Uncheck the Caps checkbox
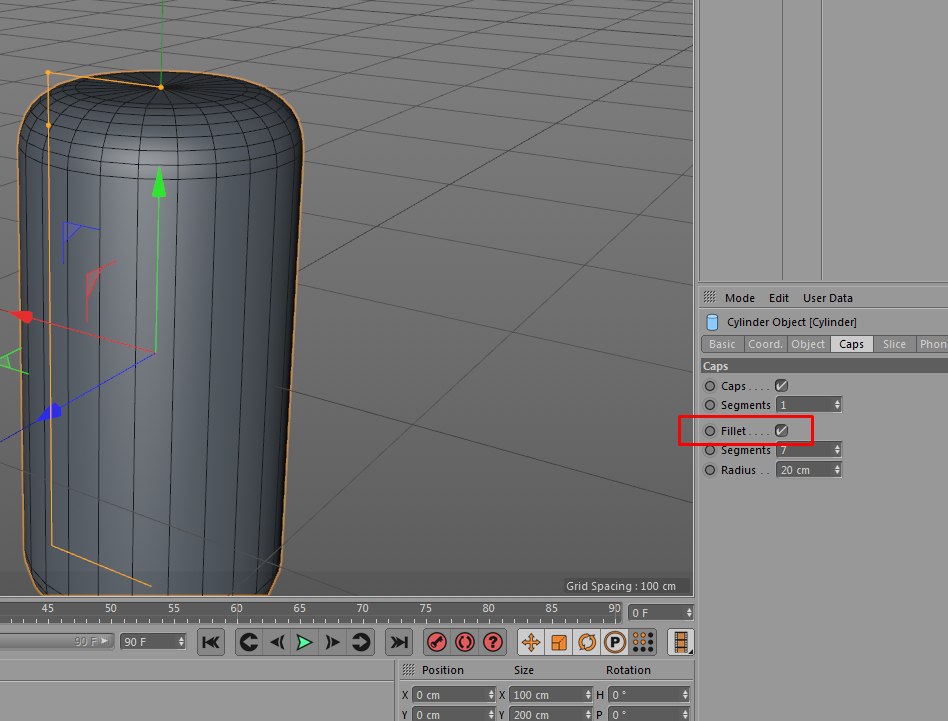Viewport: 948px width, 721px height. coord(782,386)
